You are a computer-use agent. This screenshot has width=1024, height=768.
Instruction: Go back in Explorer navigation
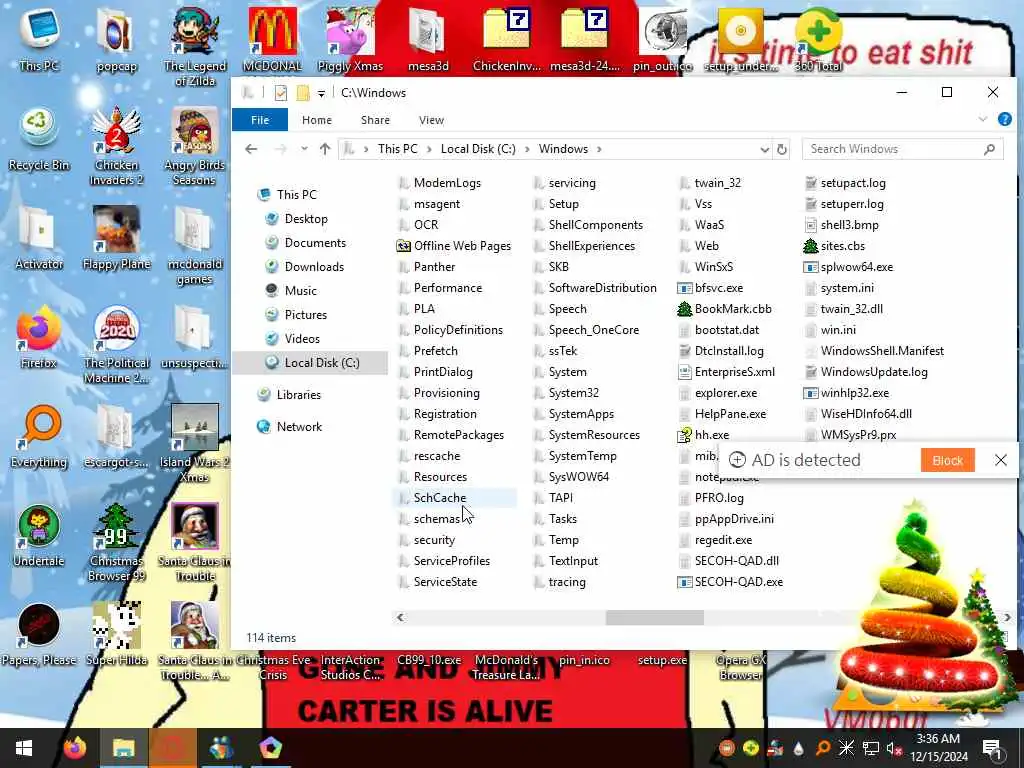pos(251,149)
